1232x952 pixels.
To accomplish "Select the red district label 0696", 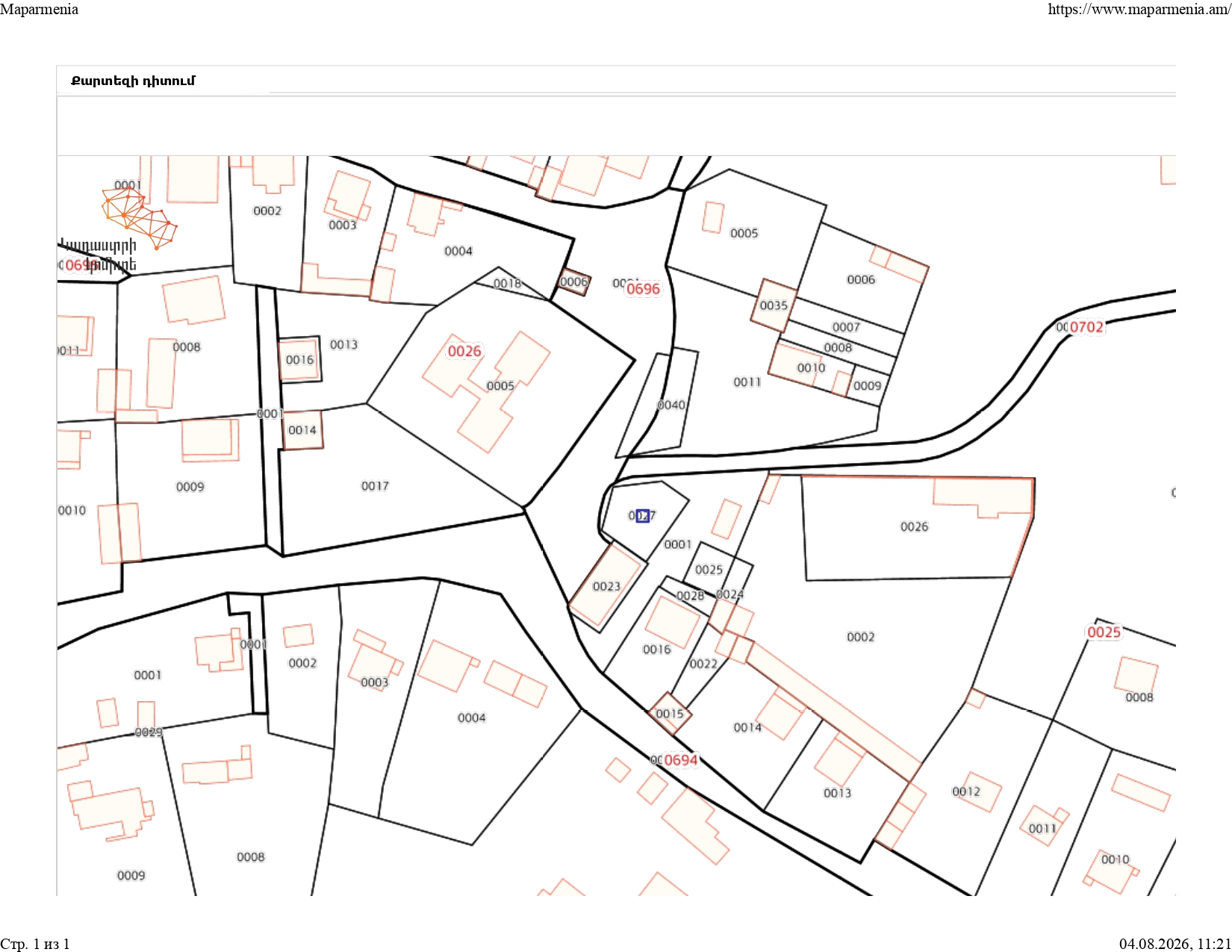I will [643, 289].
